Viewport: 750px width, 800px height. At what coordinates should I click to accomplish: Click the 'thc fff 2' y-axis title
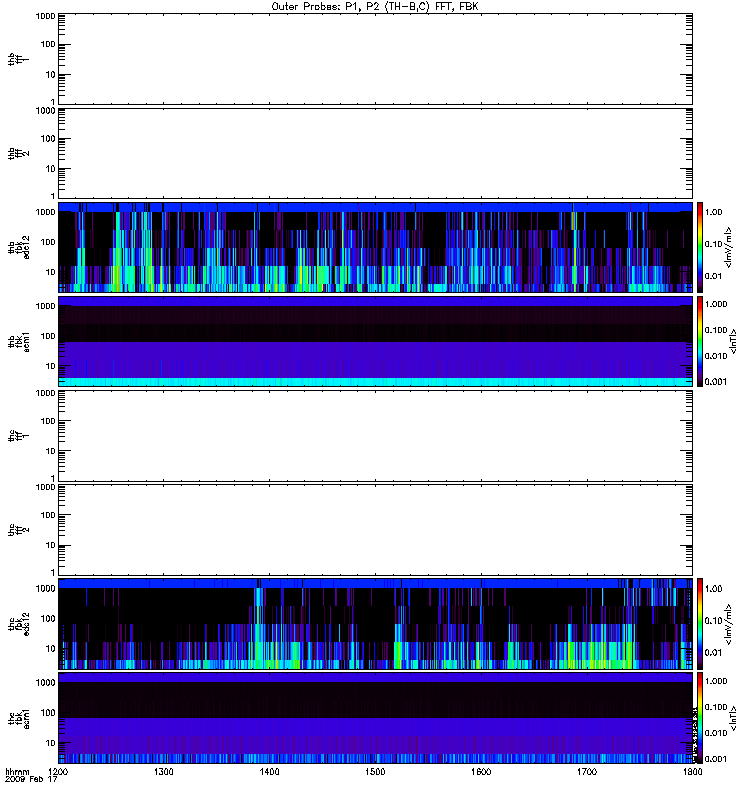[18, 530]
